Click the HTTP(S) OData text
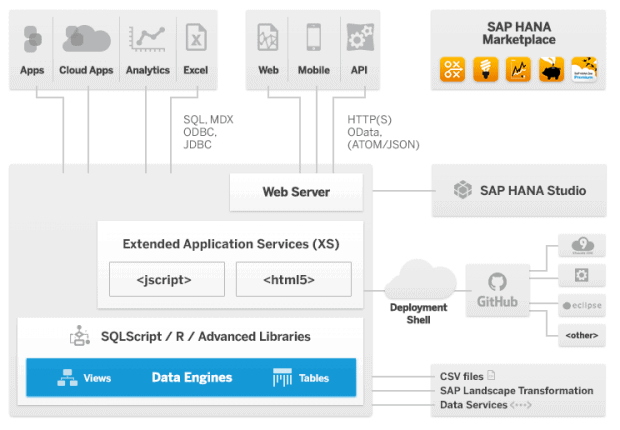Screen dimensions: 620x430 [383, 132]
